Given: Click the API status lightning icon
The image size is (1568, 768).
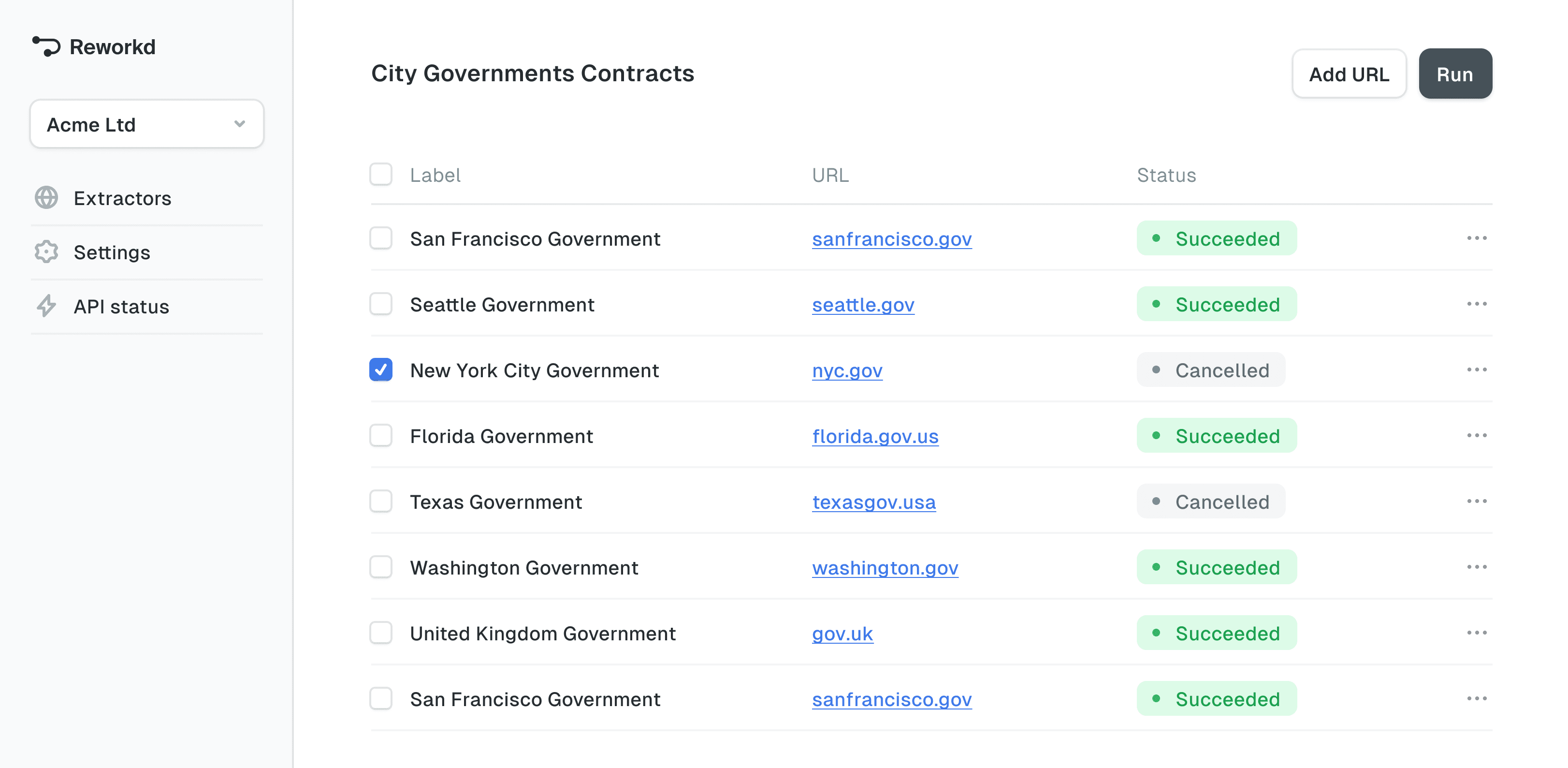Looking at the screenshot, I should (46, 306).
